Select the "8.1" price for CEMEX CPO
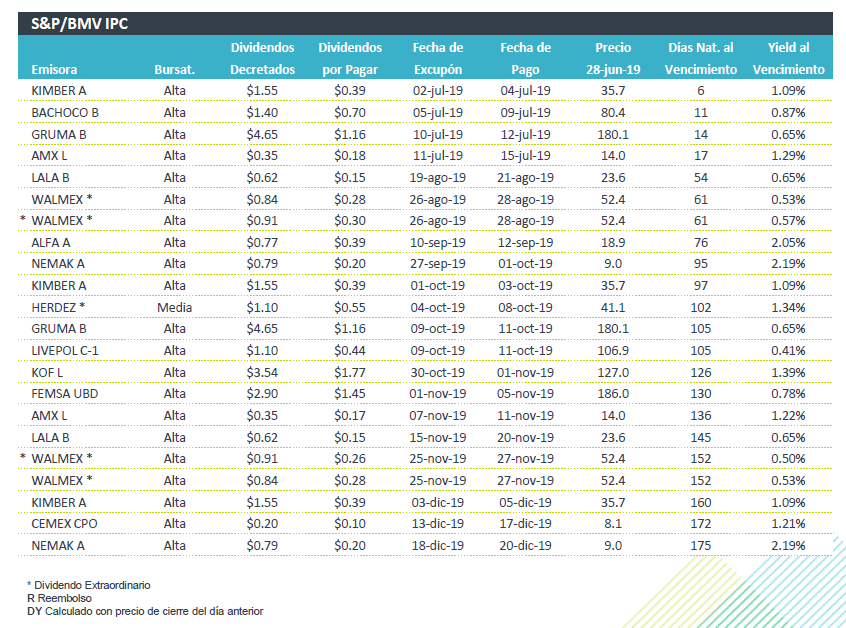This screenshot has height=628, width=846. [x=613, y=523]
